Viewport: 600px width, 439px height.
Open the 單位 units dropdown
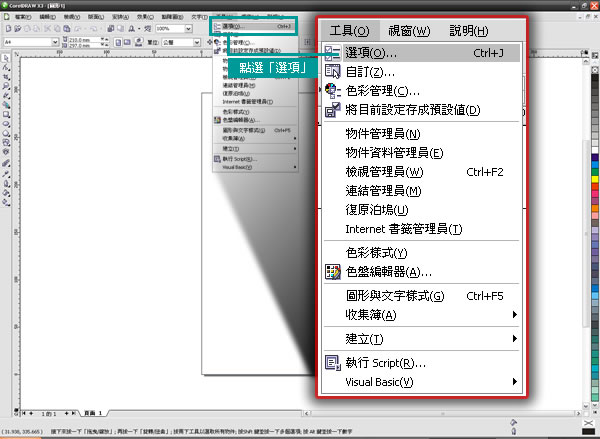pos(197,42)
